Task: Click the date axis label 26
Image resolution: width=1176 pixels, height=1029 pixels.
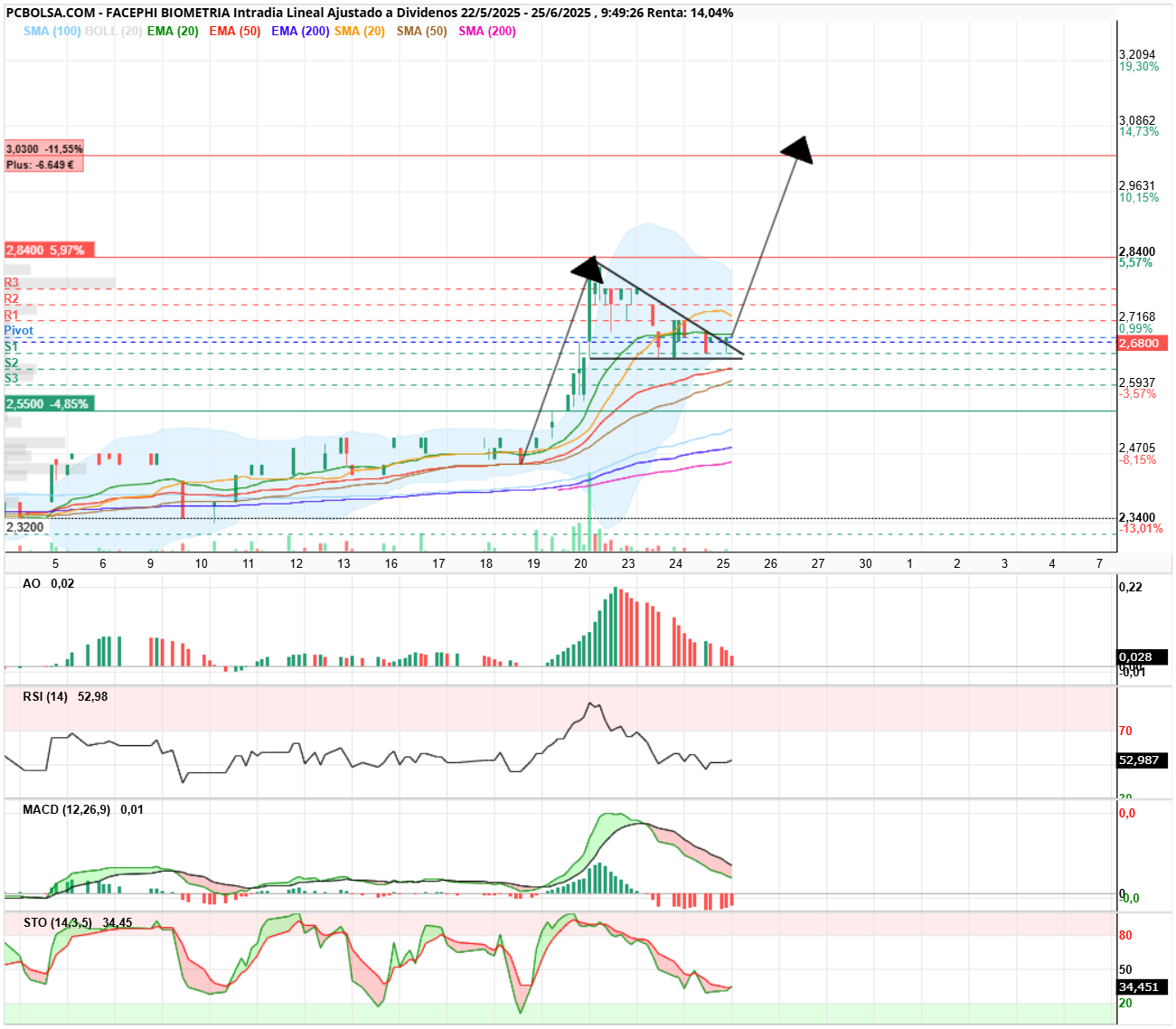Action: (x=770, y=563)
